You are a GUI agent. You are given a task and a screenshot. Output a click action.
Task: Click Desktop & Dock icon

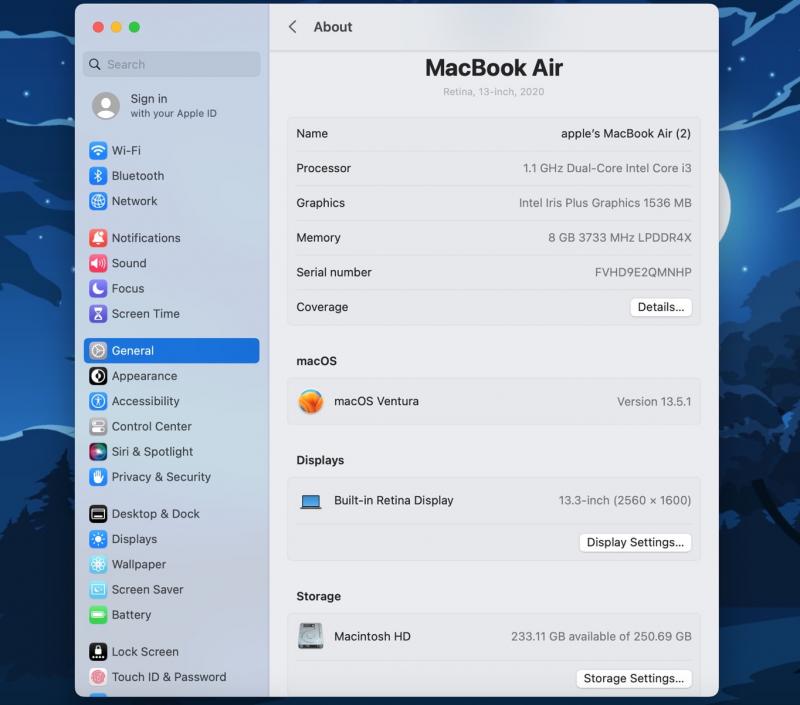pos(98,514)
